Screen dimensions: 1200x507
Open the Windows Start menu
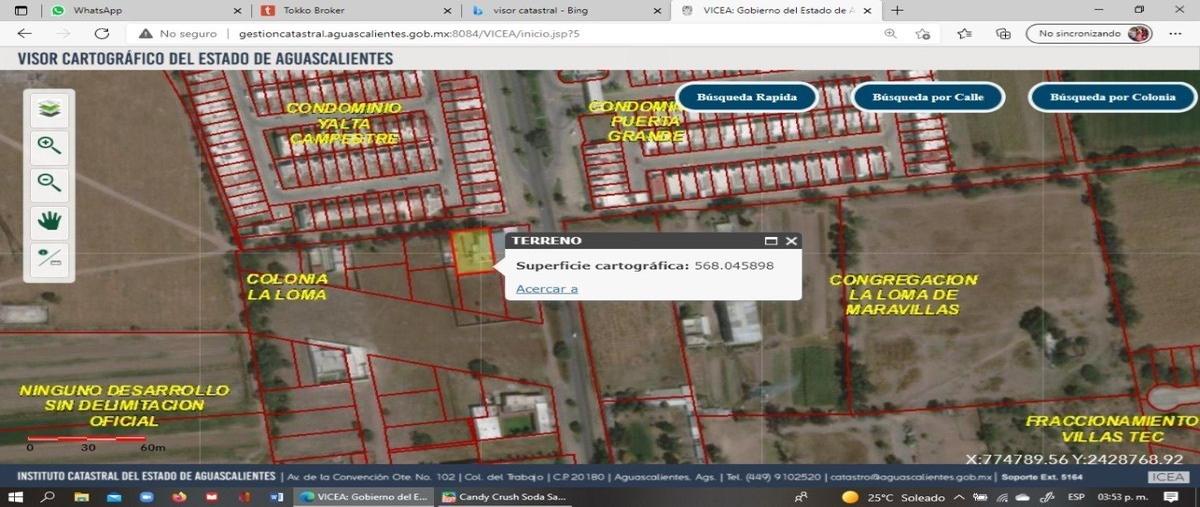16,497
